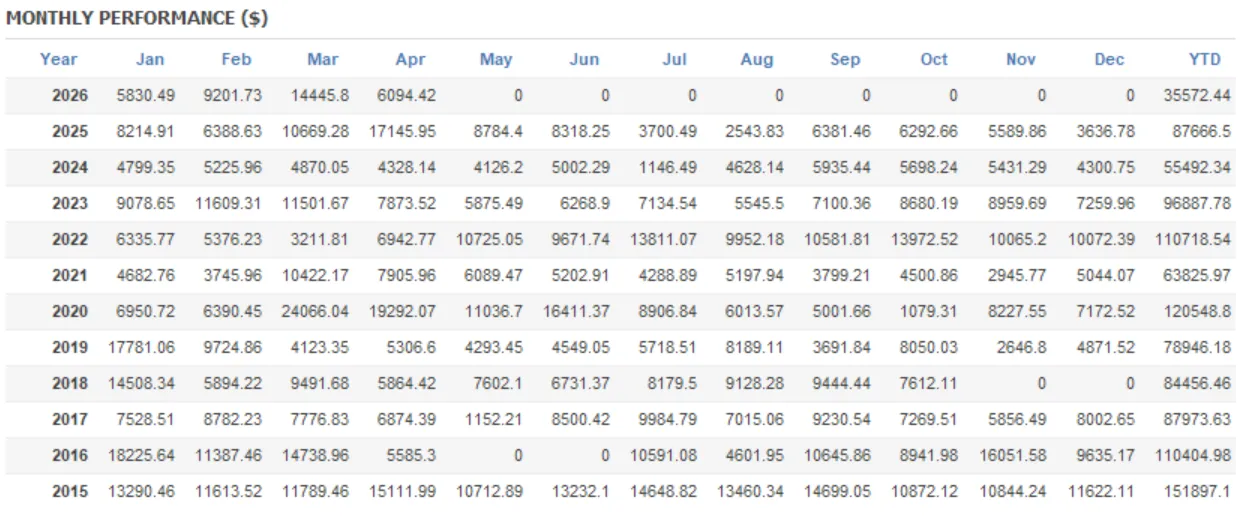This screenshot has height=517, width=1241.
Task: Click the Mar column header
Action: (323, 59)
